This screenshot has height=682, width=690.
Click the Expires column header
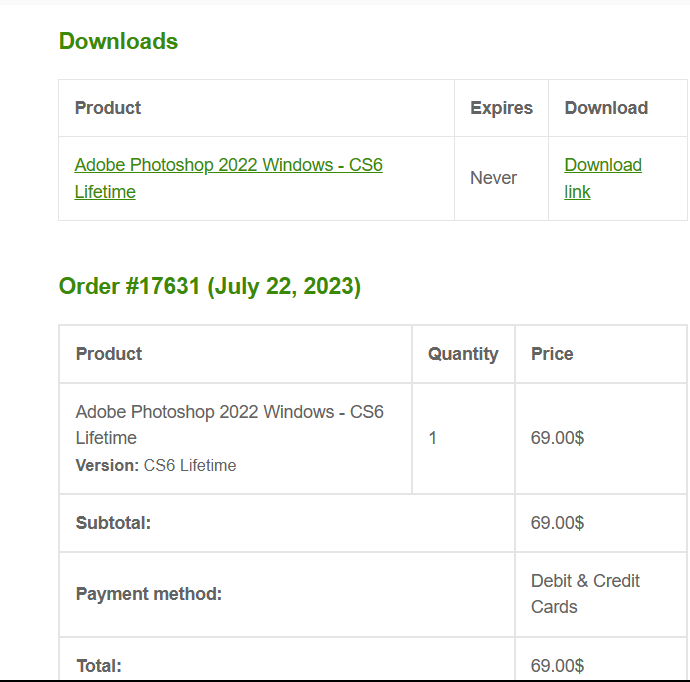pos(501,108)
